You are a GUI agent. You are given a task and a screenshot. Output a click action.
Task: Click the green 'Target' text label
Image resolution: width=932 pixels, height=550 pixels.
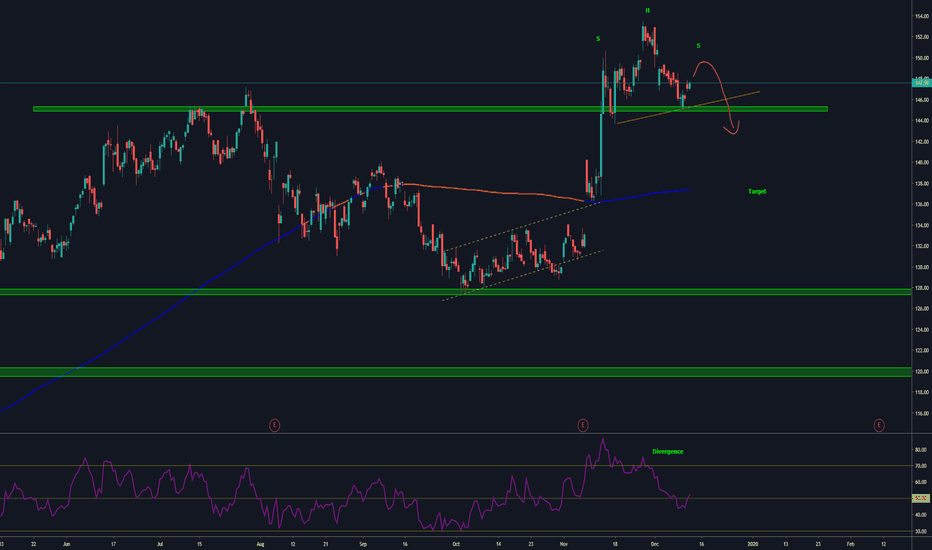pos(757,191)
